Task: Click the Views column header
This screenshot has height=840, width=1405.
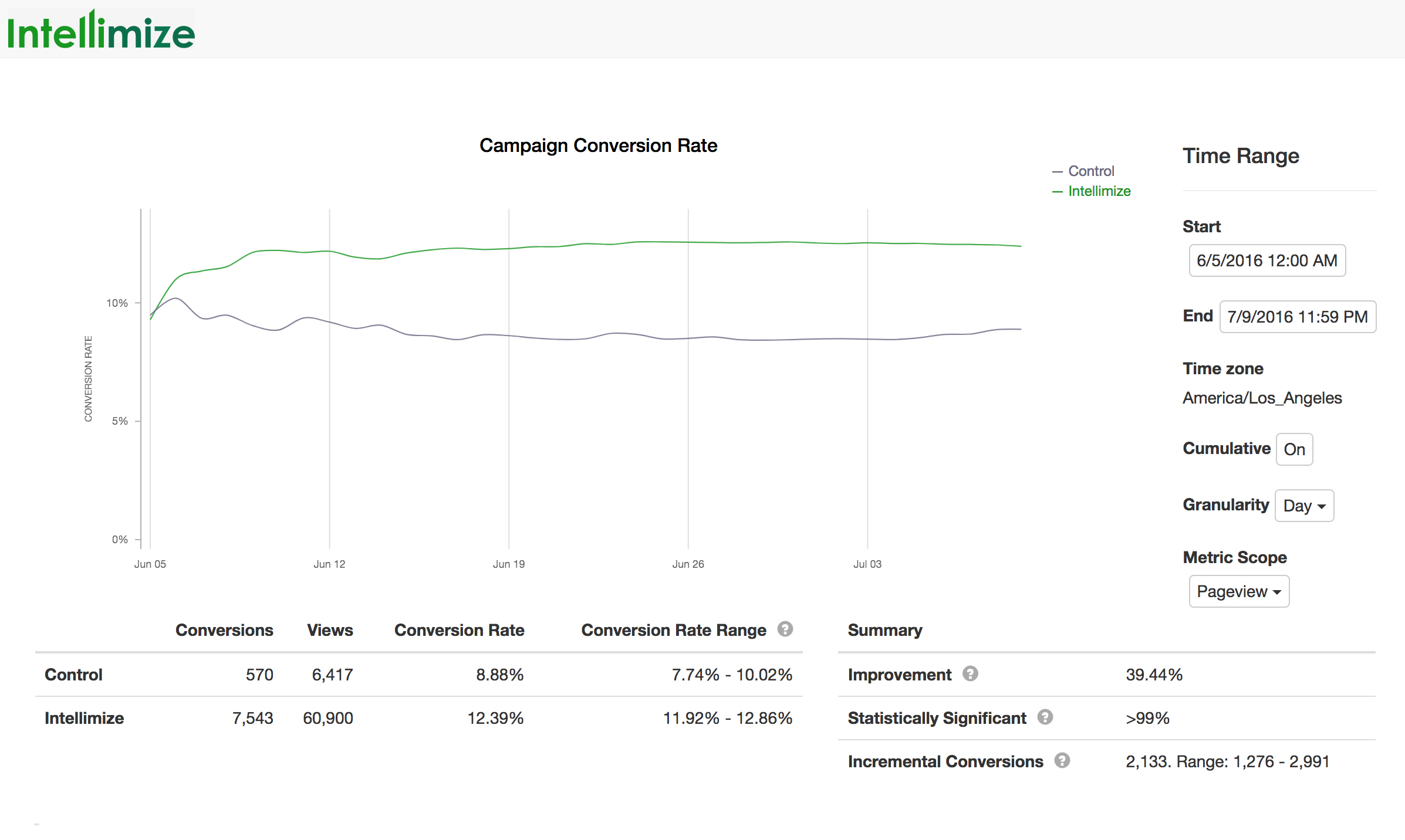Action: pos(330,630)
